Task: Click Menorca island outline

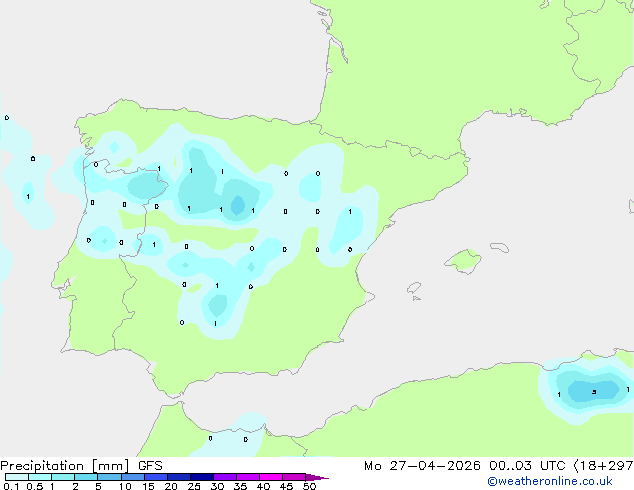Action: pos(499,247)
